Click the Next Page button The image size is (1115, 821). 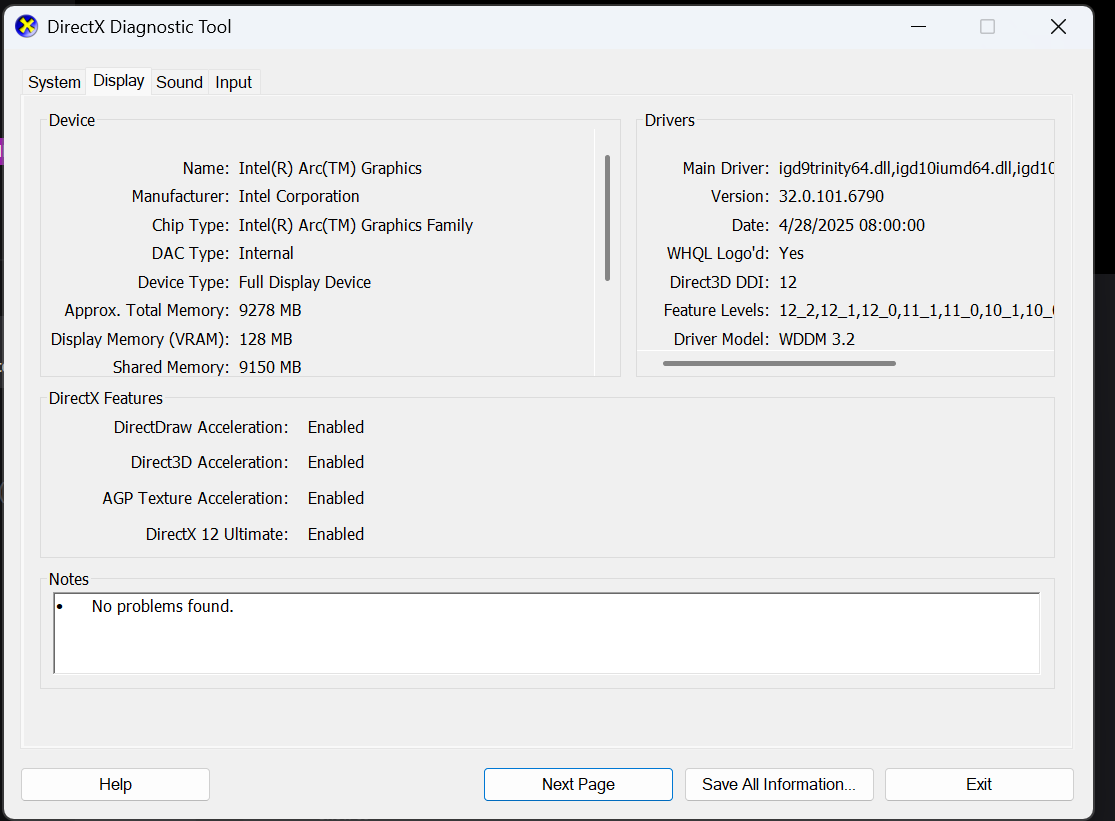pos(578,784)
